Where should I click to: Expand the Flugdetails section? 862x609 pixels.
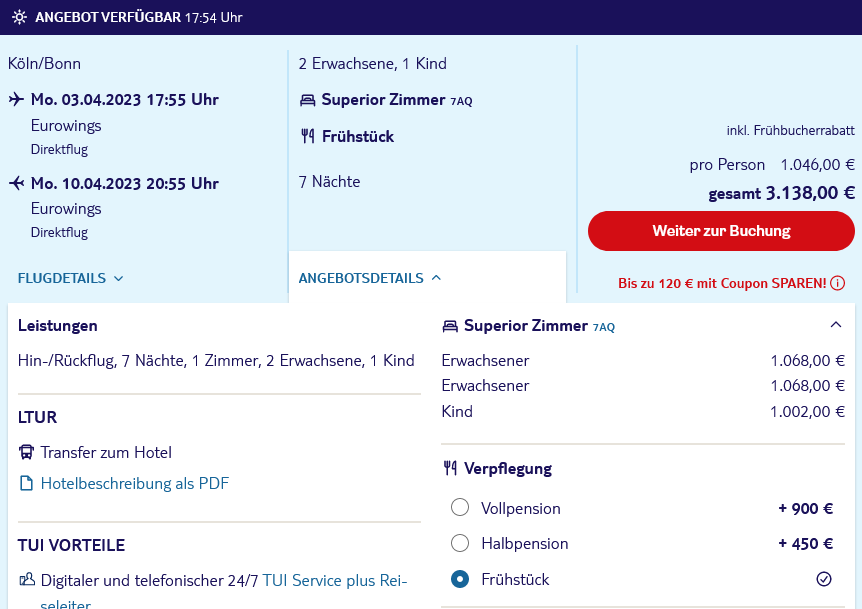point(70,278)
